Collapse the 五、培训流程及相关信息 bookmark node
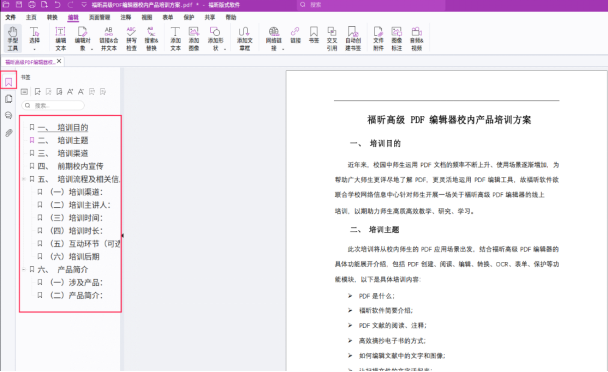The image size is (608, 372). [x=24, y=179]
